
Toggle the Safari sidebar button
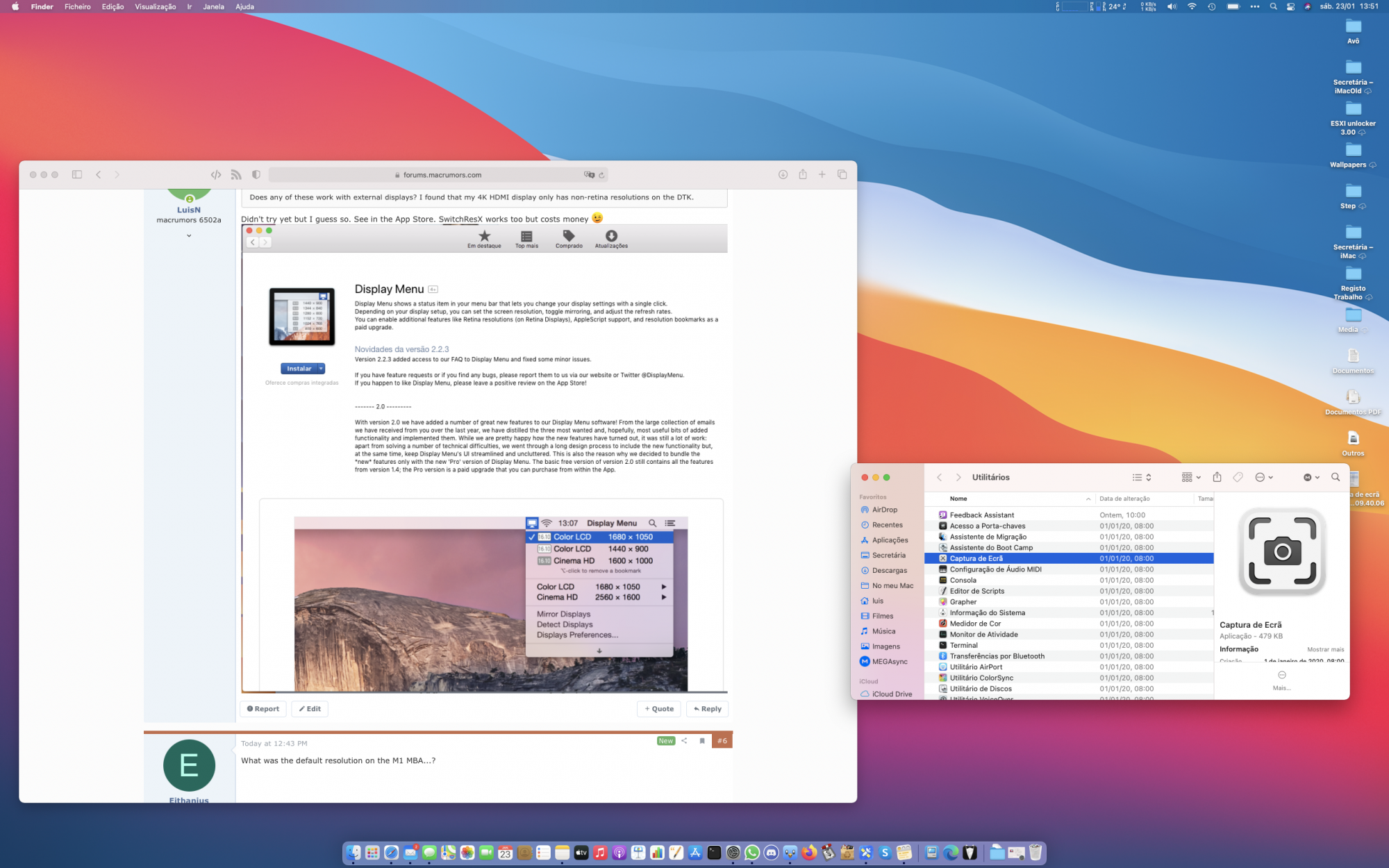(x=77, y=174)
